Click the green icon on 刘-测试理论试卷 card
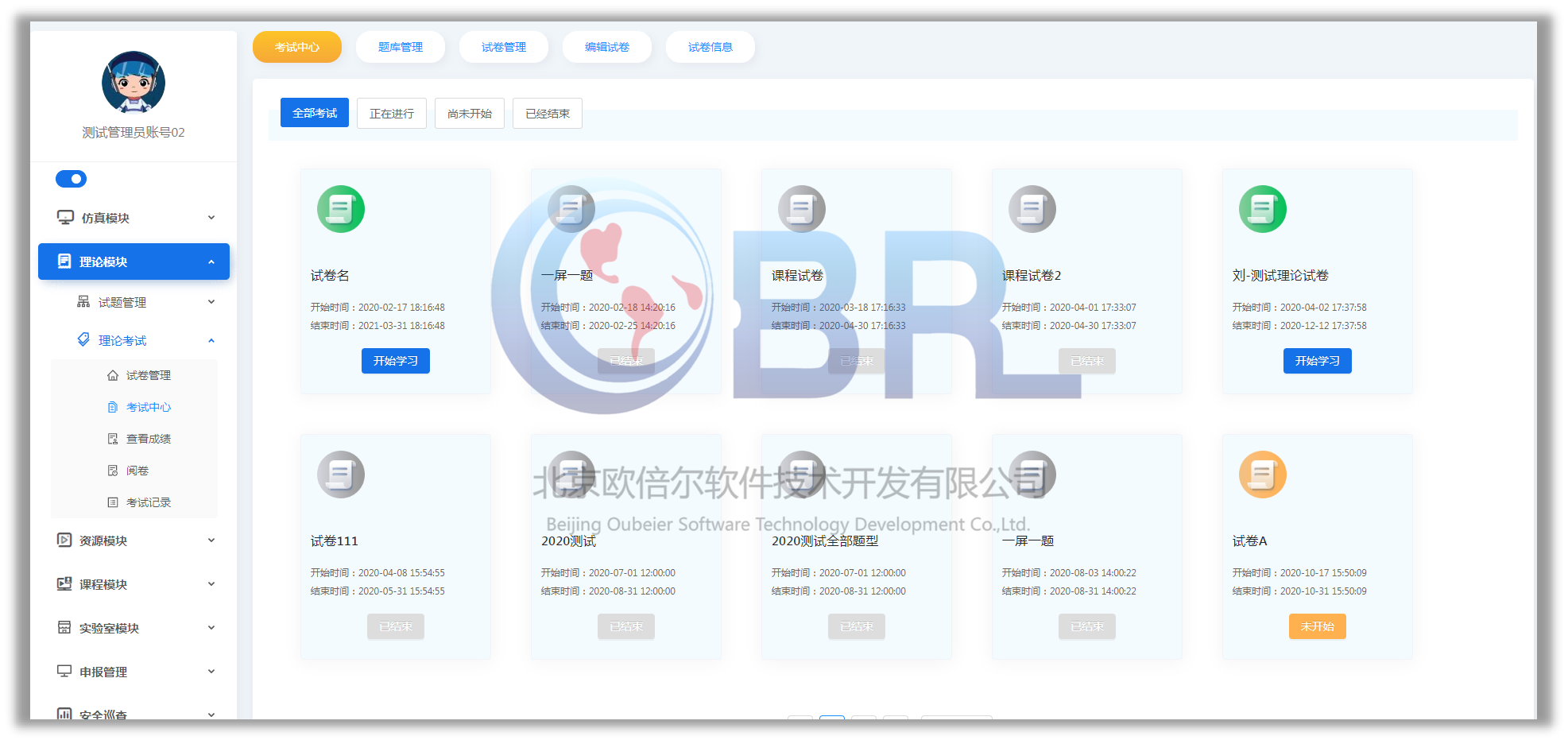Viewport: 1568px width, 740px height. (1263, 209)
